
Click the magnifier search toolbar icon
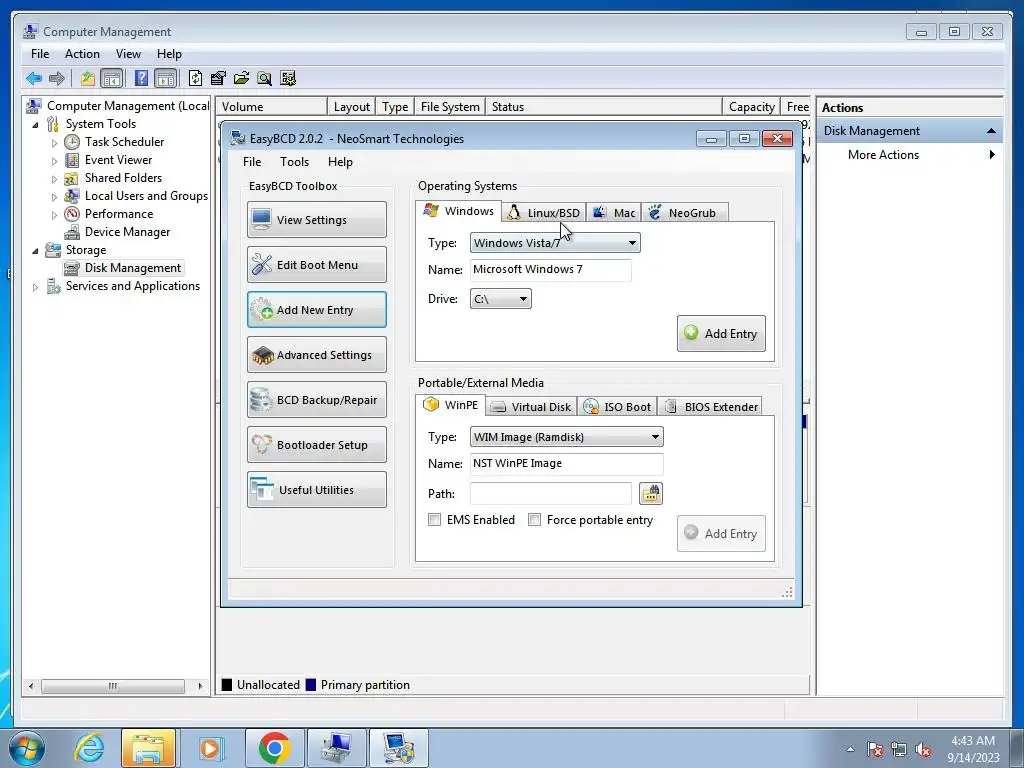point(264,78)
